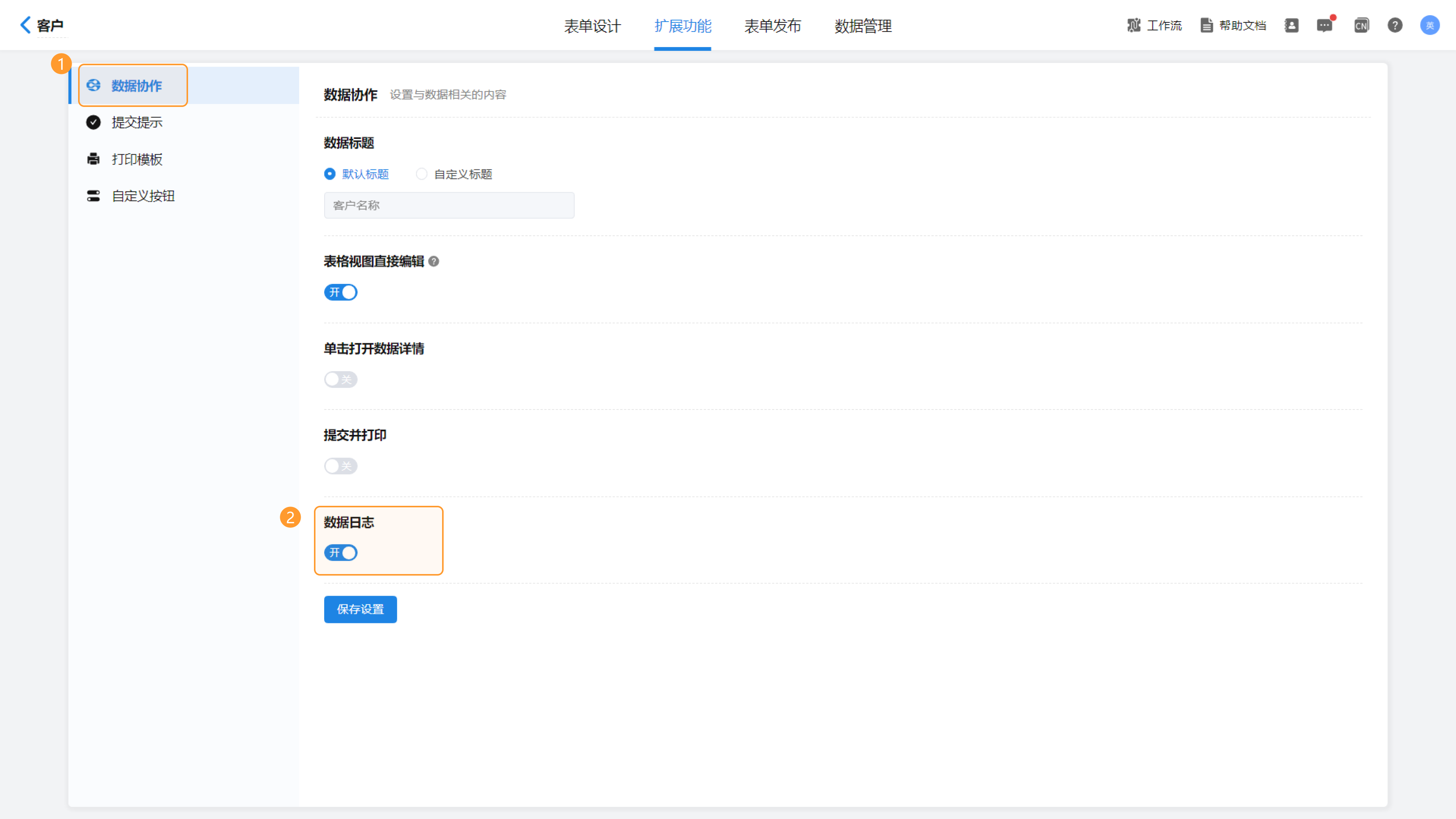This screenshot has height=819, width=1456.
Task: Select the 默认标题 radio button
Action: point(329,174)
